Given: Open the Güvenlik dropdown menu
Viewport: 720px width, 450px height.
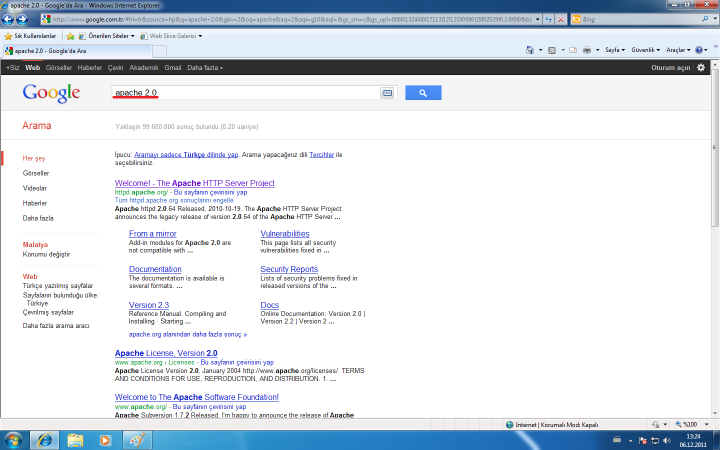Looking at the screenshot, I should point(645,49).
